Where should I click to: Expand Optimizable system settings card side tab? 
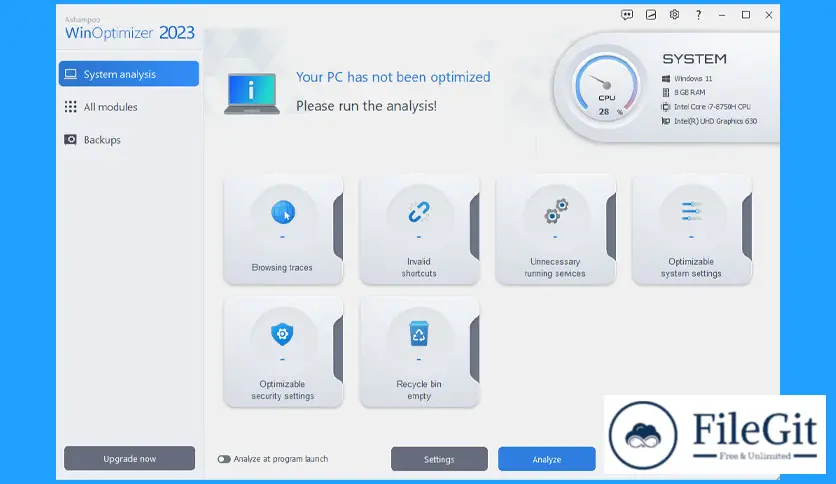pyautogui.click(x=747, y=227)
